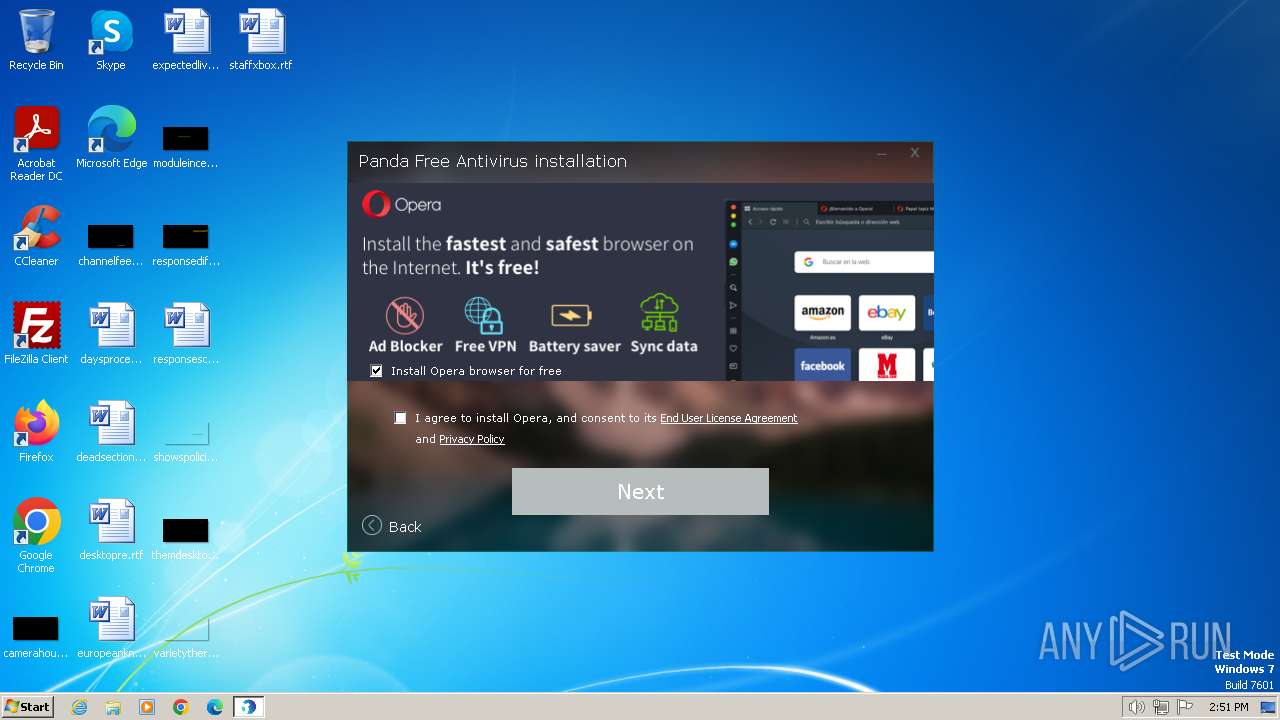The image size is (1280, 720).
Task: Go Back in the installer
Action: 392,526
